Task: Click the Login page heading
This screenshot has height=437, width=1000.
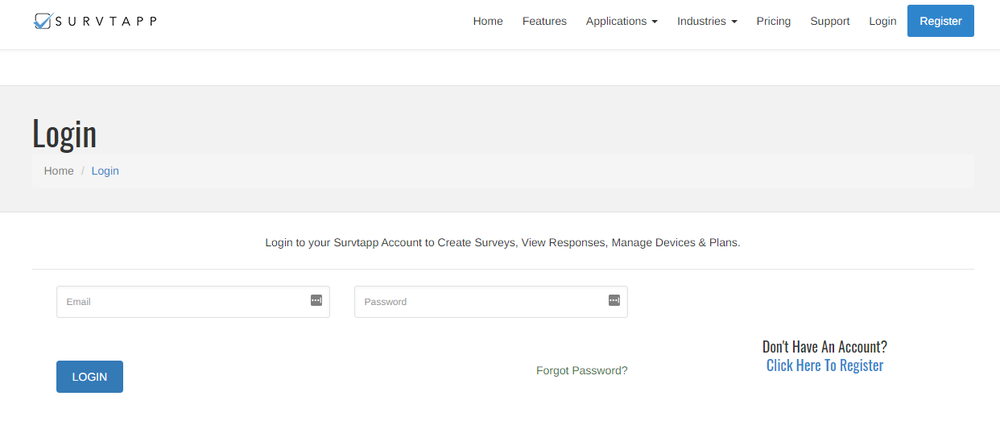Action: [x=64, y=134]
